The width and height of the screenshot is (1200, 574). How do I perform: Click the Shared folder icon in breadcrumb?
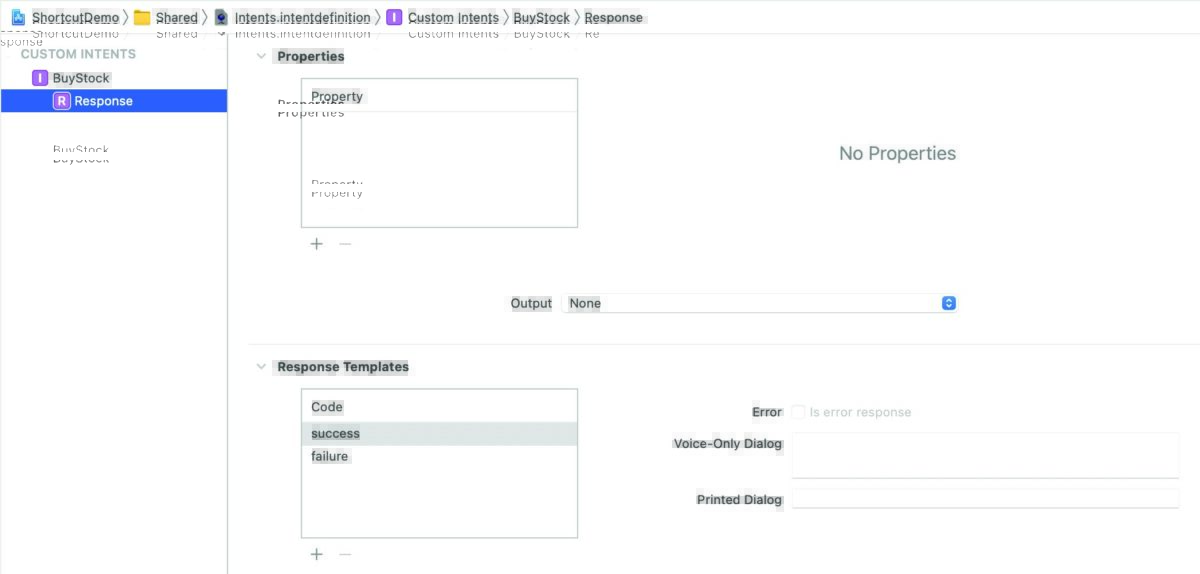point(142,17)
